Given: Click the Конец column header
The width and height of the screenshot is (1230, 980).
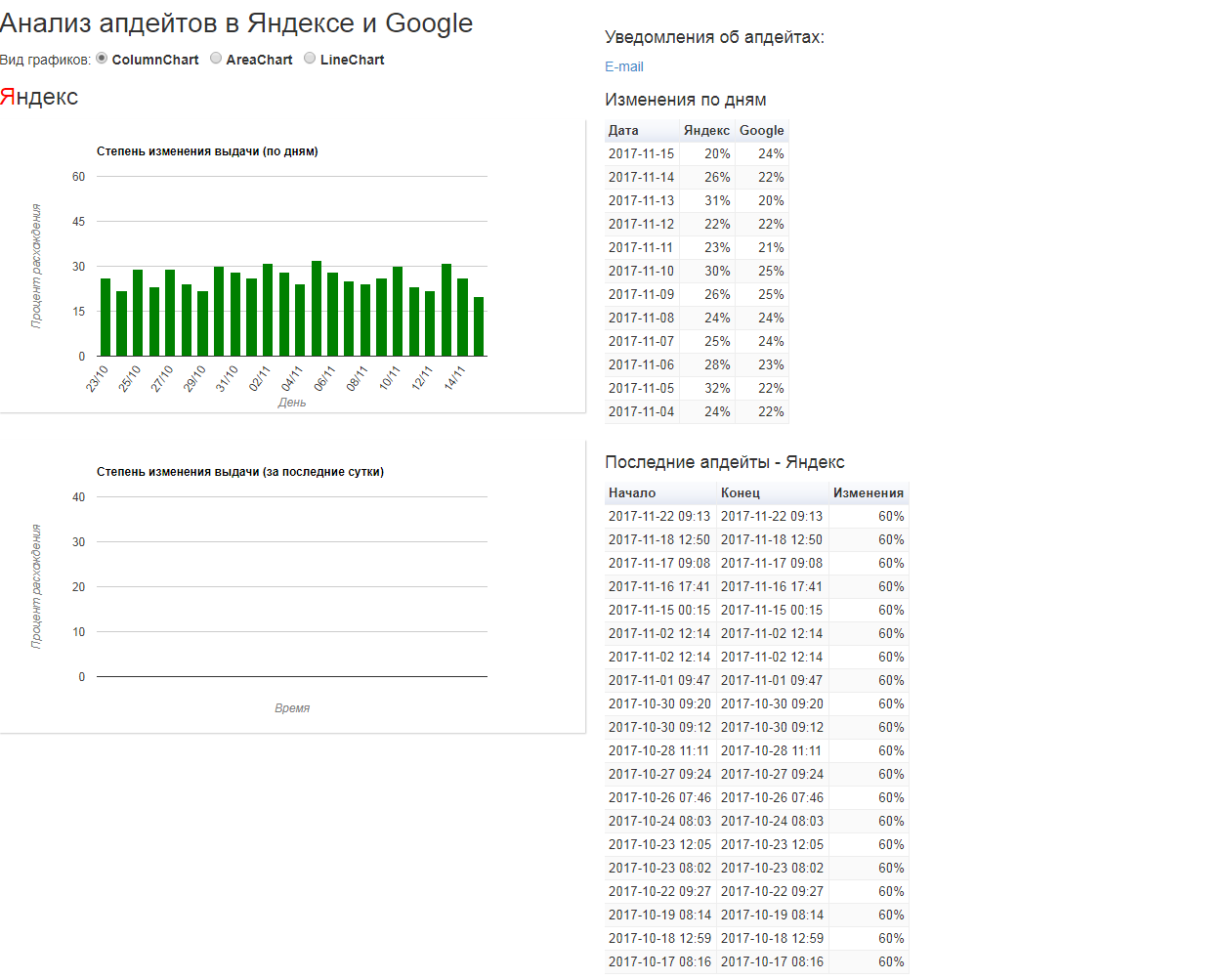Looking at the screenshot, I should click(x=741, y=492).
